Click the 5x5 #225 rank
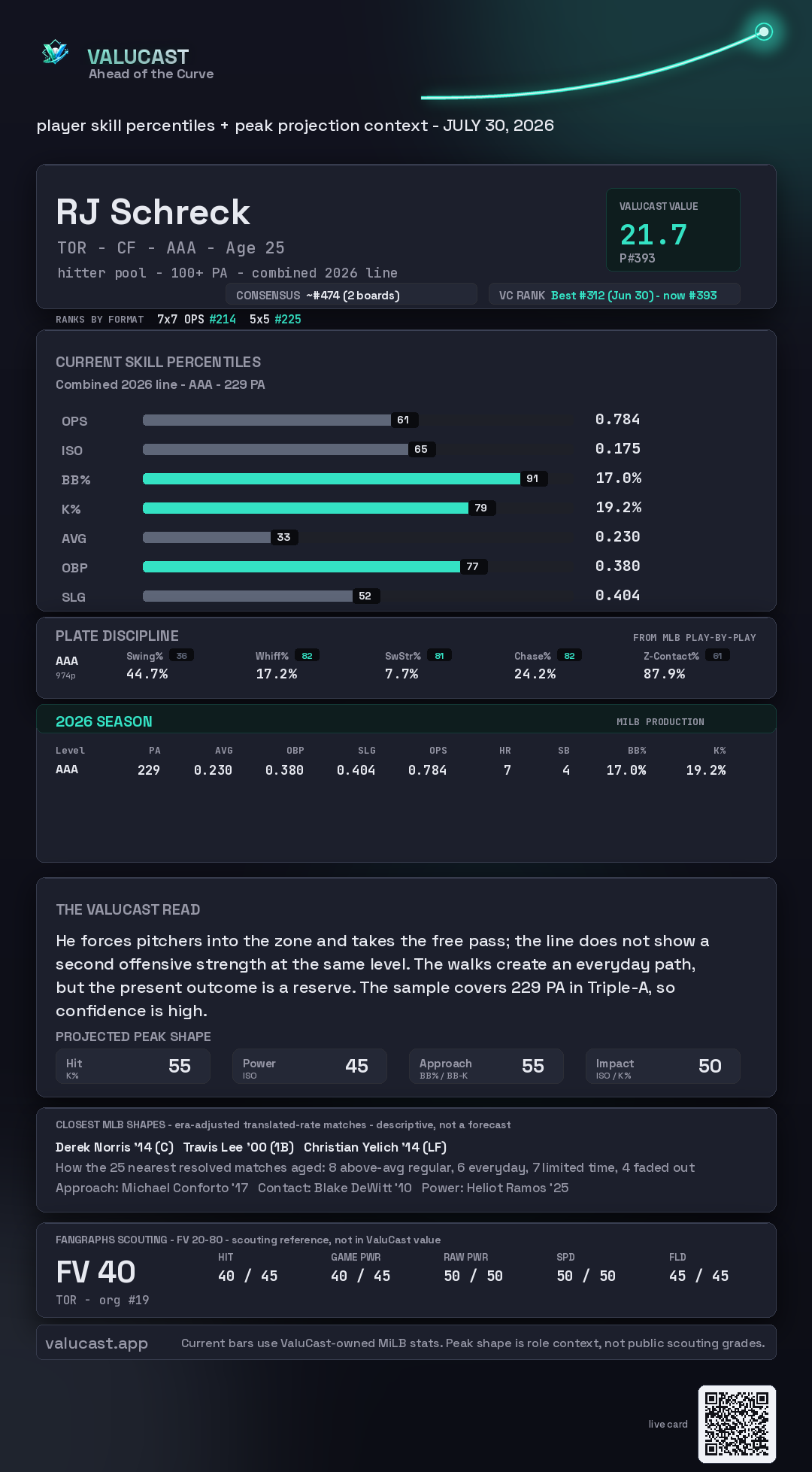812x1472 pixels. coord(275,319)
